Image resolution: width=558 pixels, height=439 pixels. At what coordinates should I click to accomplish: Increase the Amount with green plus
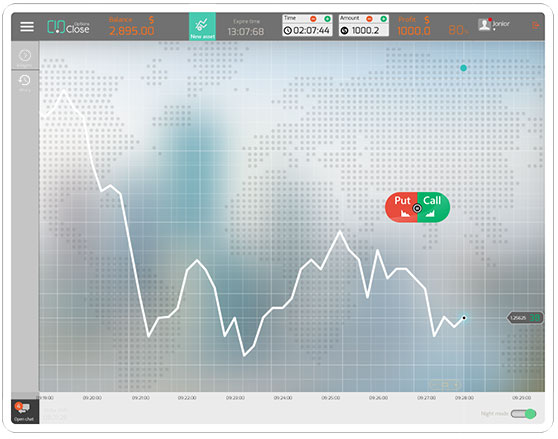coord(384,18)
